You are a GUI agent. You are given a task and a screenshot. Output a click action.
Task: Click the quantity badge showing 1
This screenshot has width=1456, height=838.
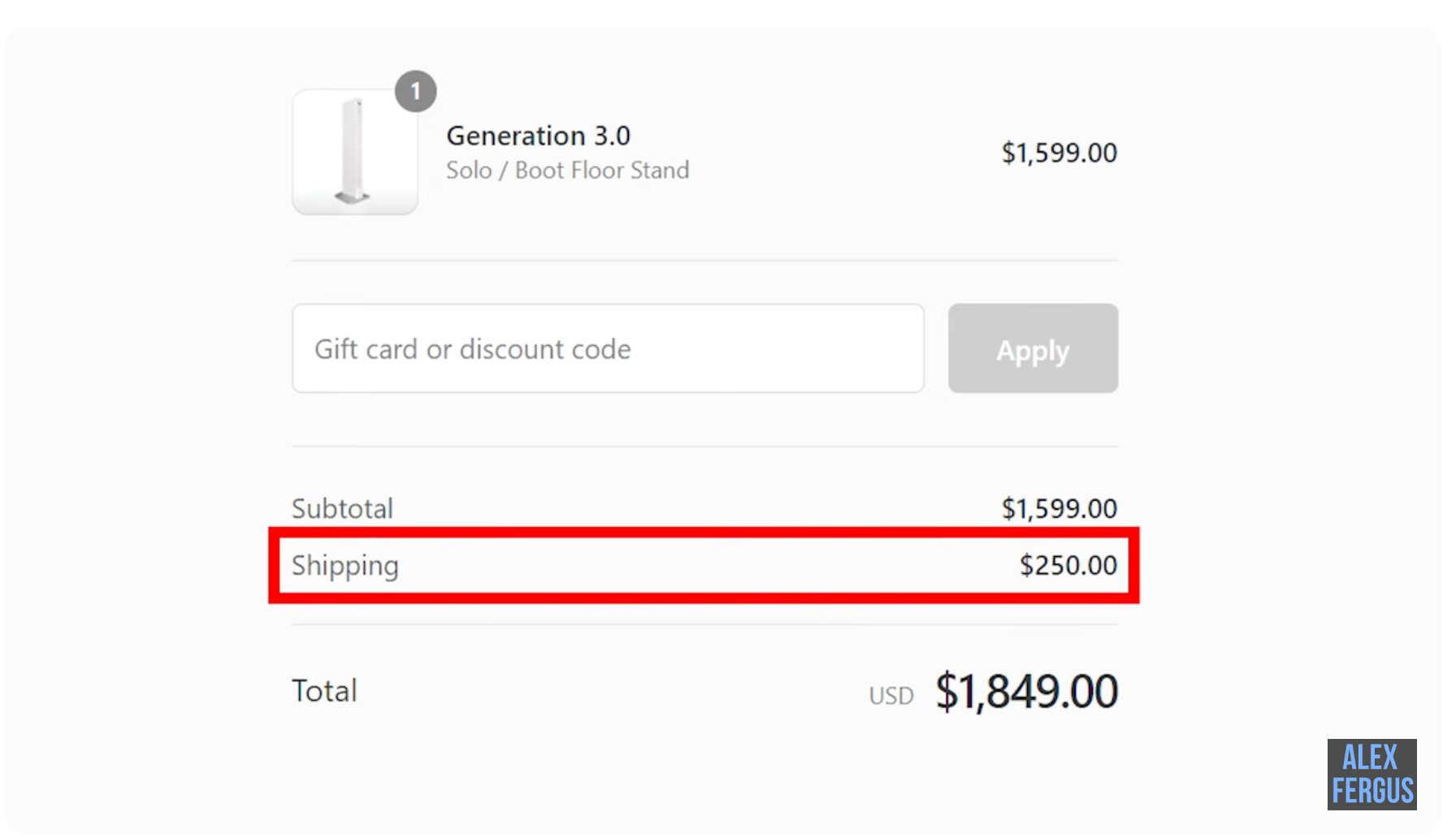(x=415, y=91)
